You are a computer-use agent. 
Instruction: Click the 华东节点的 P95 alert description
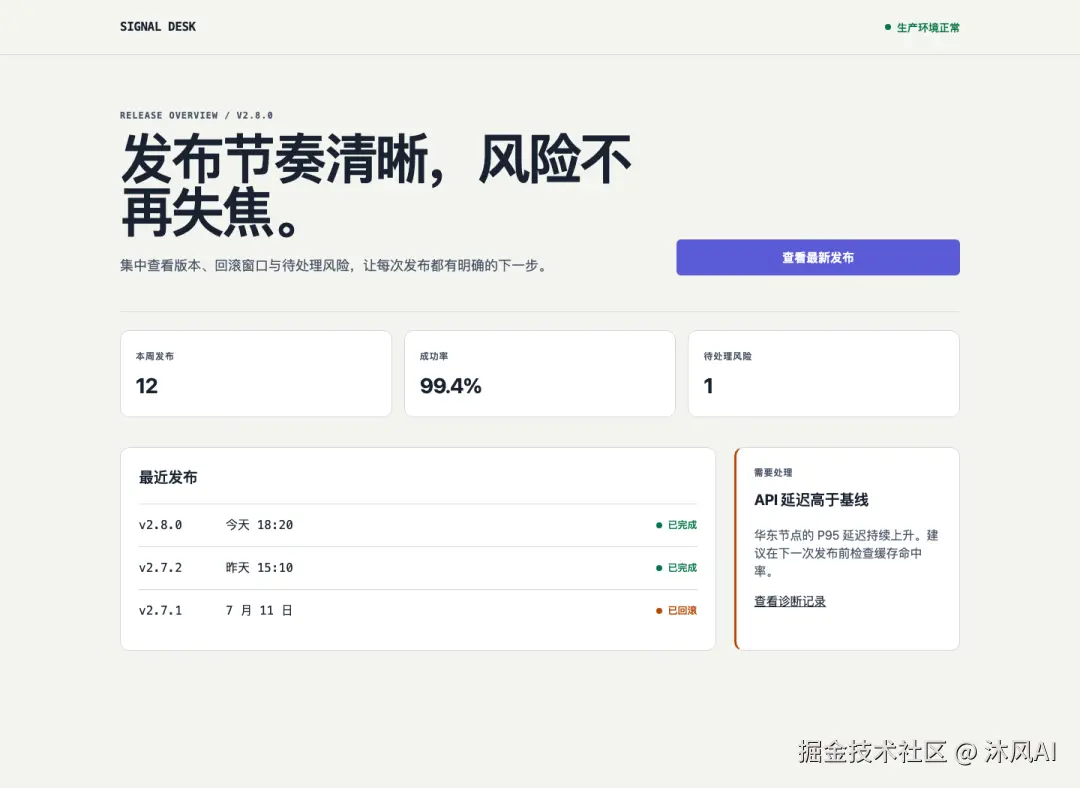pos(846,553)
